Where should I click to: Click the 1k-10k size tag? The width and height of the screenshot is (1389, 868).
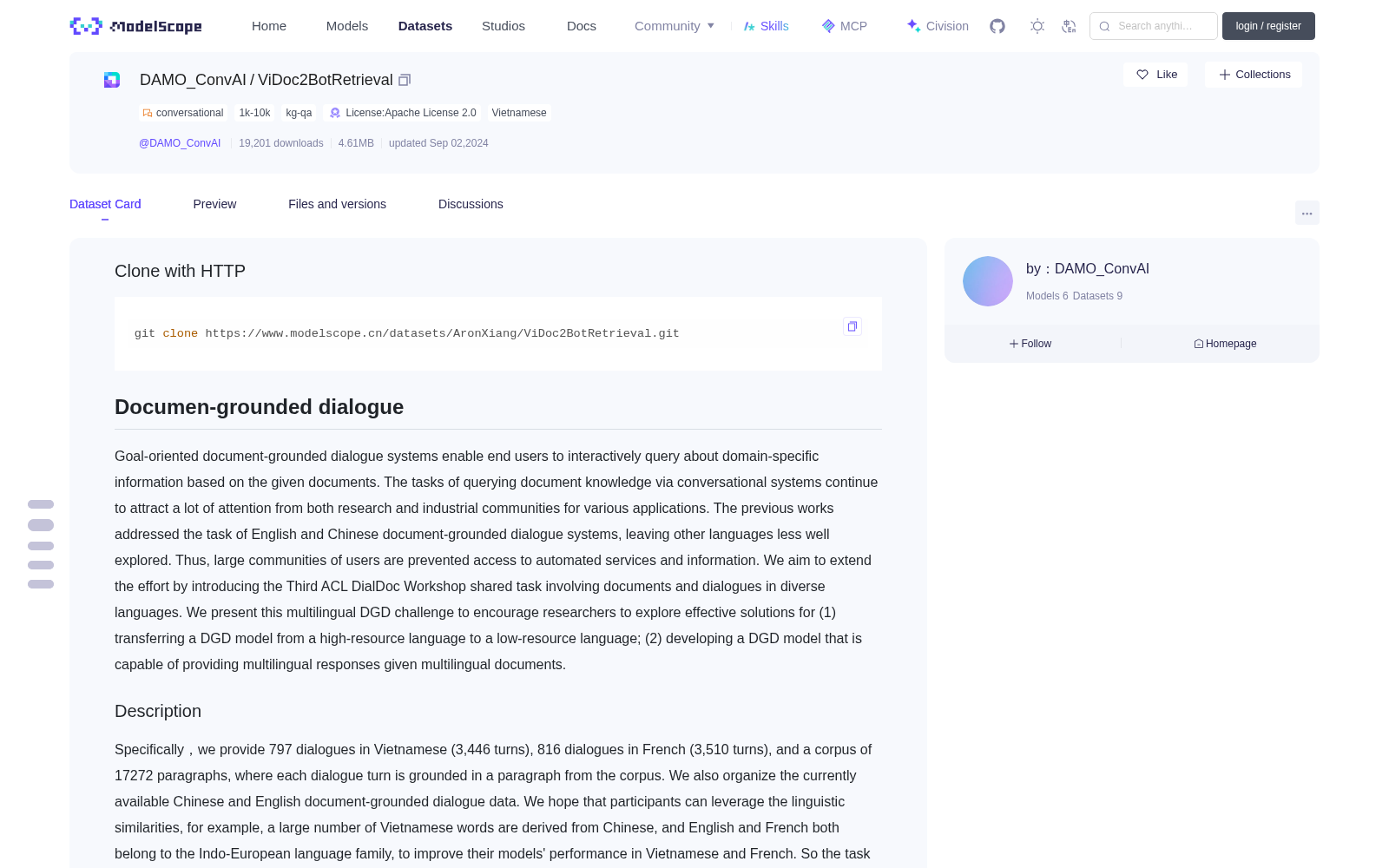click(x=254, y=113)
